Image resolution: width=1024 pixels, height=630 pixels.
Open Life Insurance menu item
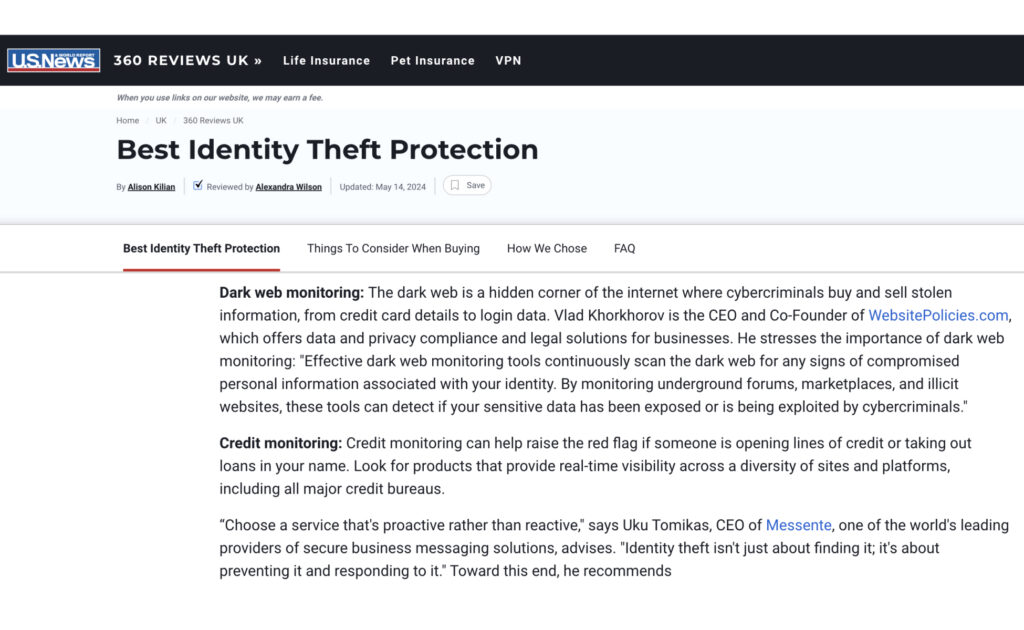[x=327, y=60]
